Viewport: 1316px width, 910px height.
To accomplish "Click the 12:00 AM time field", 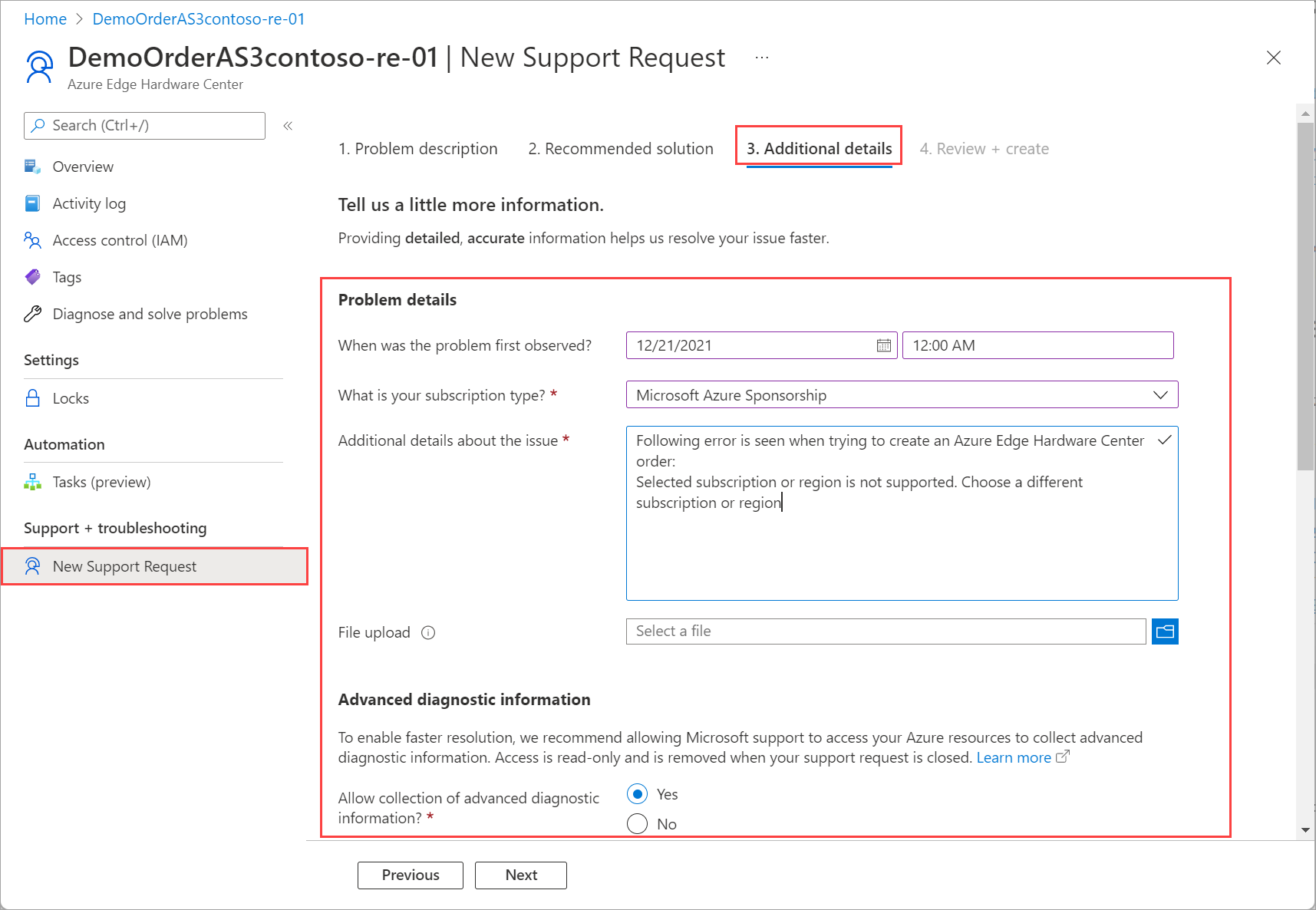I will pos(1038,345).
